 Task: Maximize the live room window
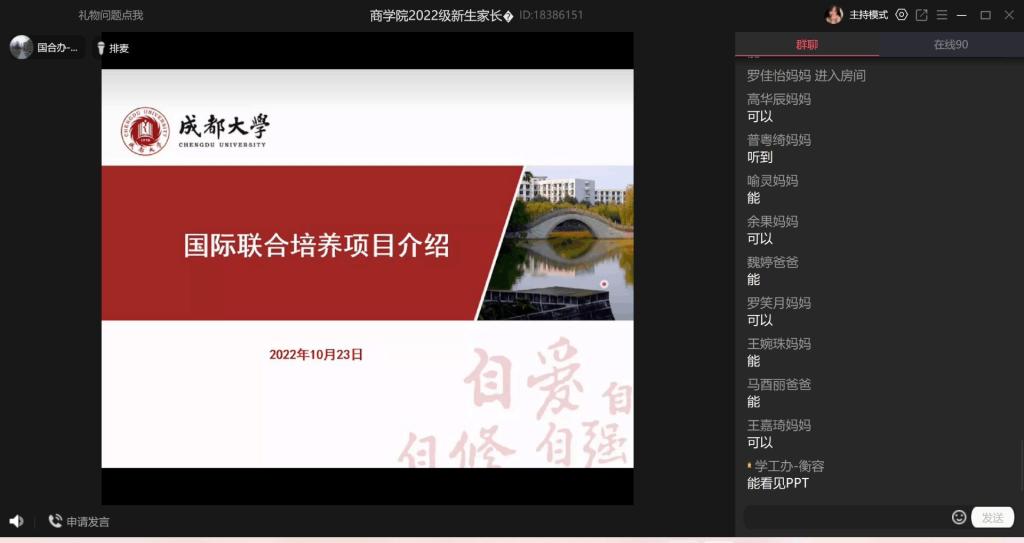tap(985, 14)
